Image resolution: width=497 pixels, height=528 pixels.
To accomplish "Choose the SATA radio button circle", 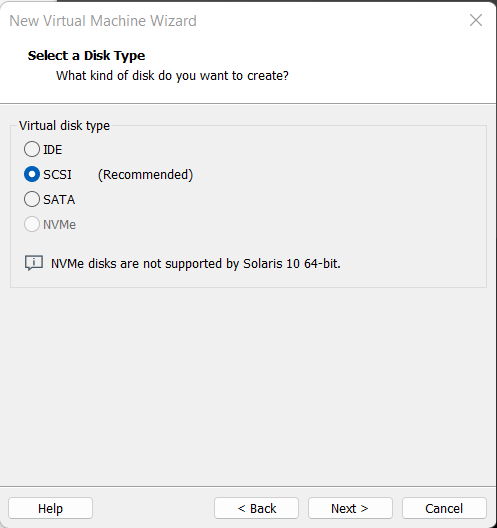I will tap(32, 199).
